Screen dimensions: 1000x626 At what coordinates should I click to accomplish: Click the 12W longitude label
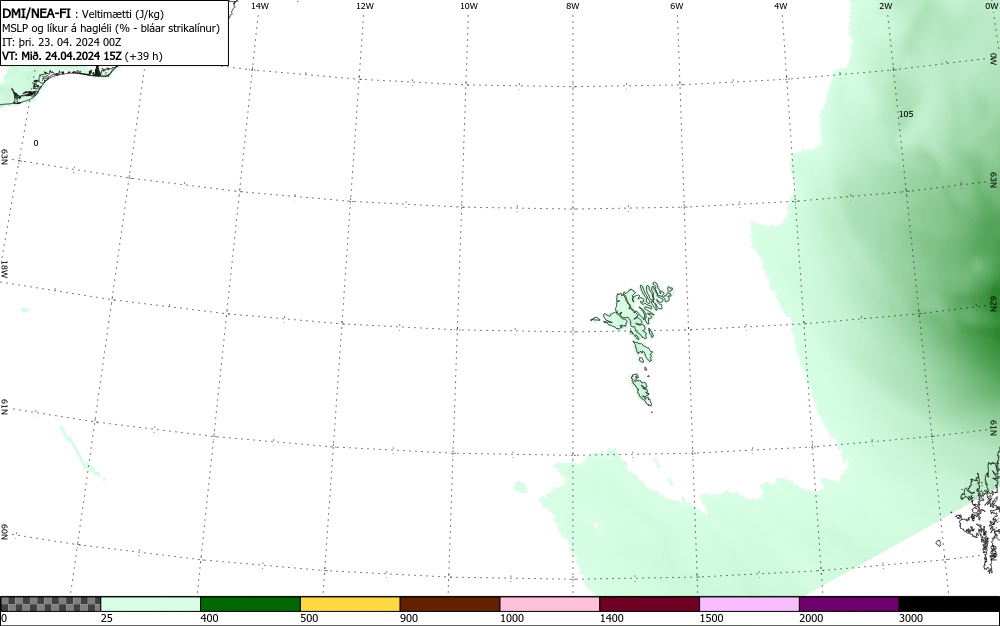[364, 6]
